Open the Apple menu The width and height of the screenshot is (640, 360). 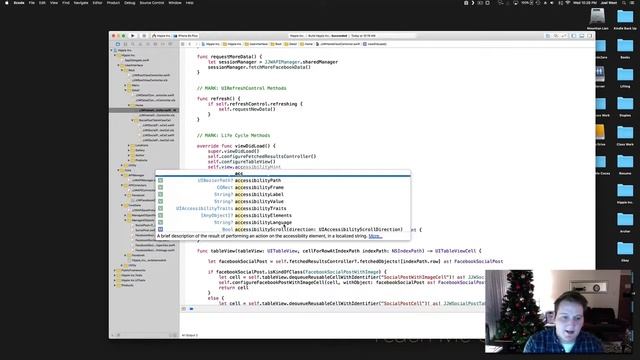tap(7, 3)
